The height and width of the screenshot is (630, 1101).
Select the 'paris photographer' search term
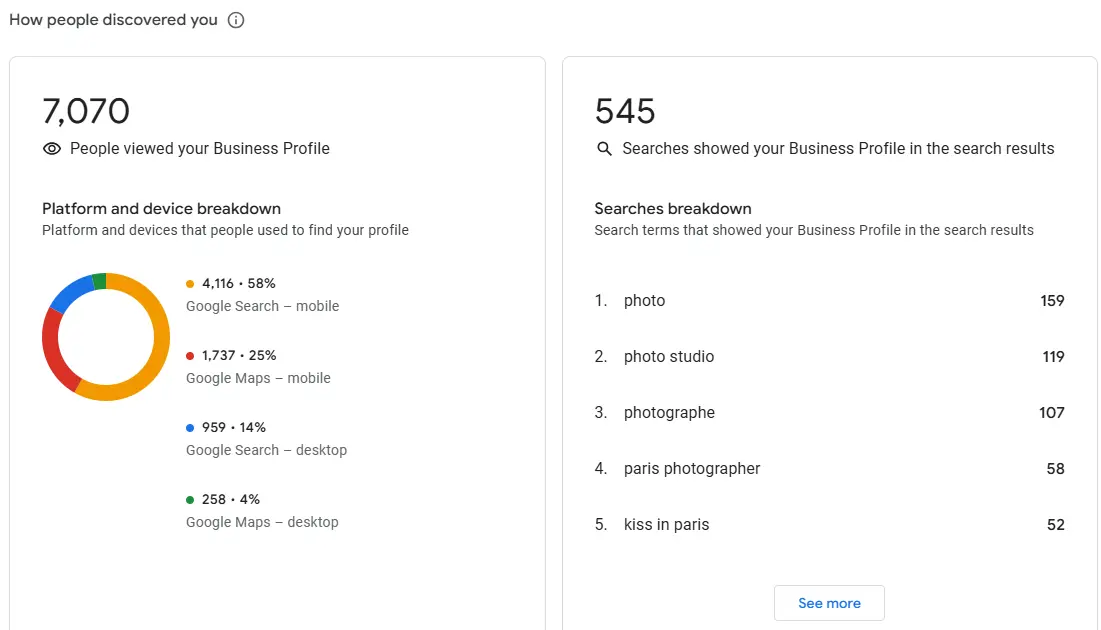(x=692, y=468)
